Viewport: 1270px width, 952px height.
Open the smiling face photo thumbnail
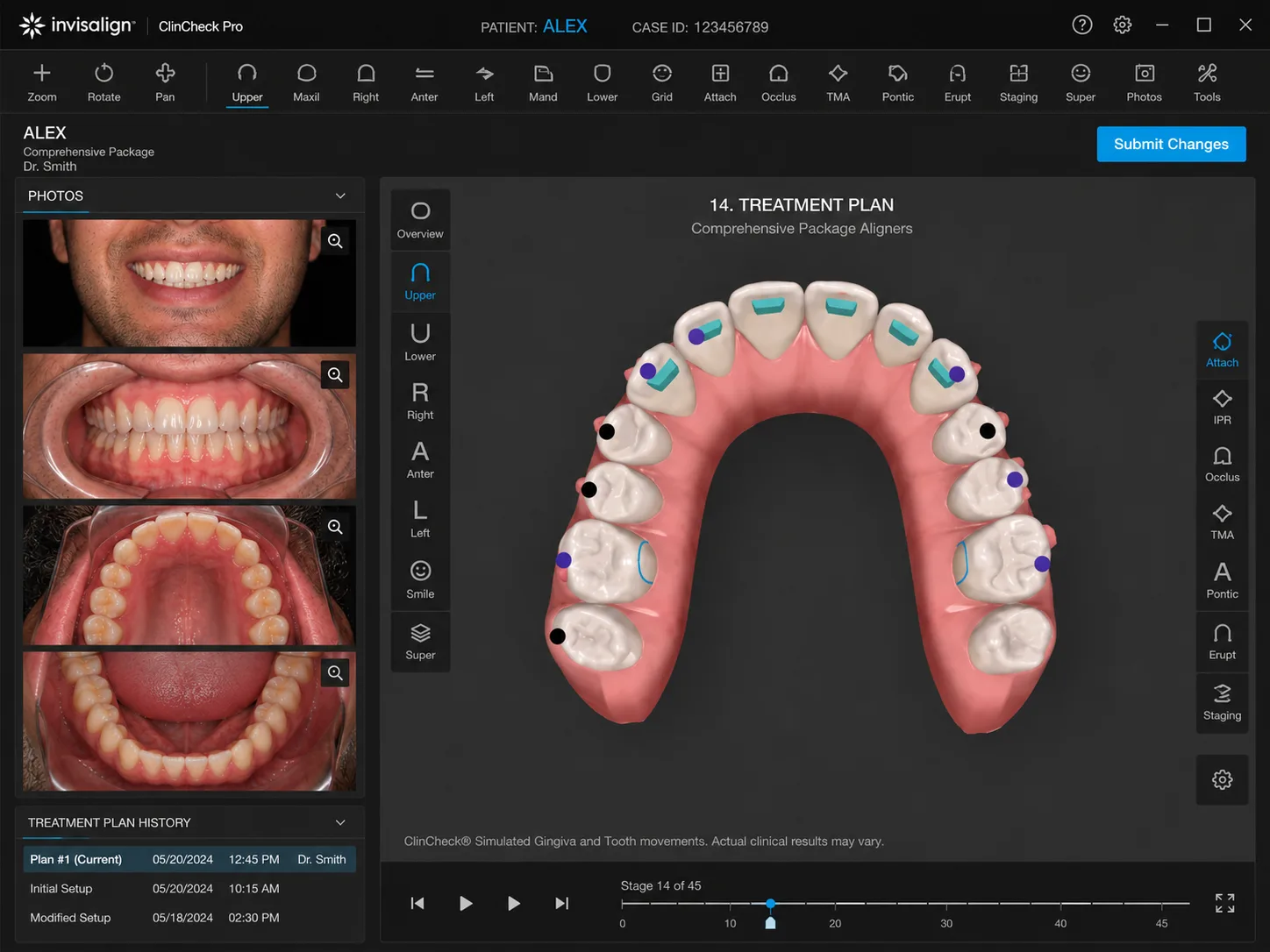[189, 283]
